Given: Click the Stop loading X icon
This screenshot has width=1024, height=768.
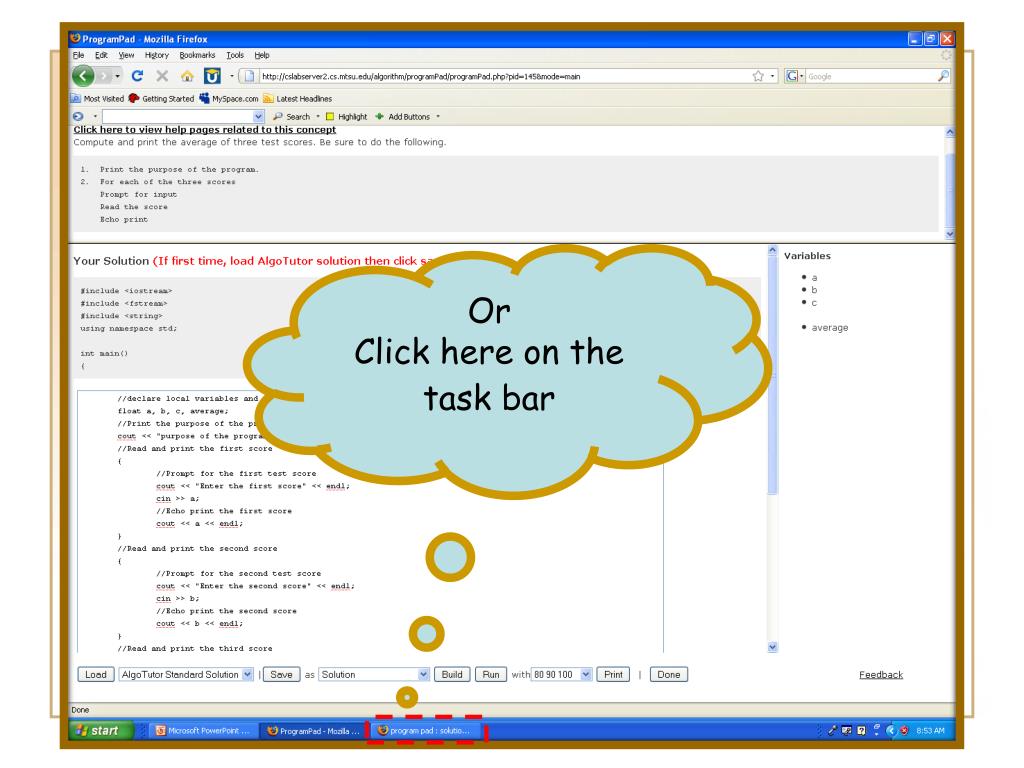Looking at the screenshot, I should [x=162, y=76].
